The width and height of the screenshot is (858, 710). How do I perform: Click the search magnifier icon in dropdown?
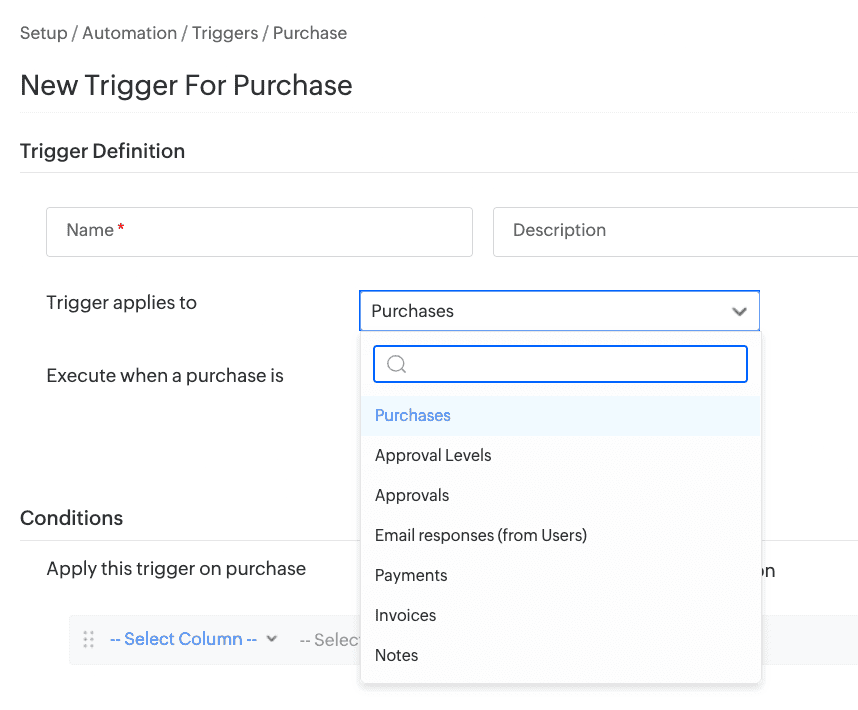coord(396,364)
